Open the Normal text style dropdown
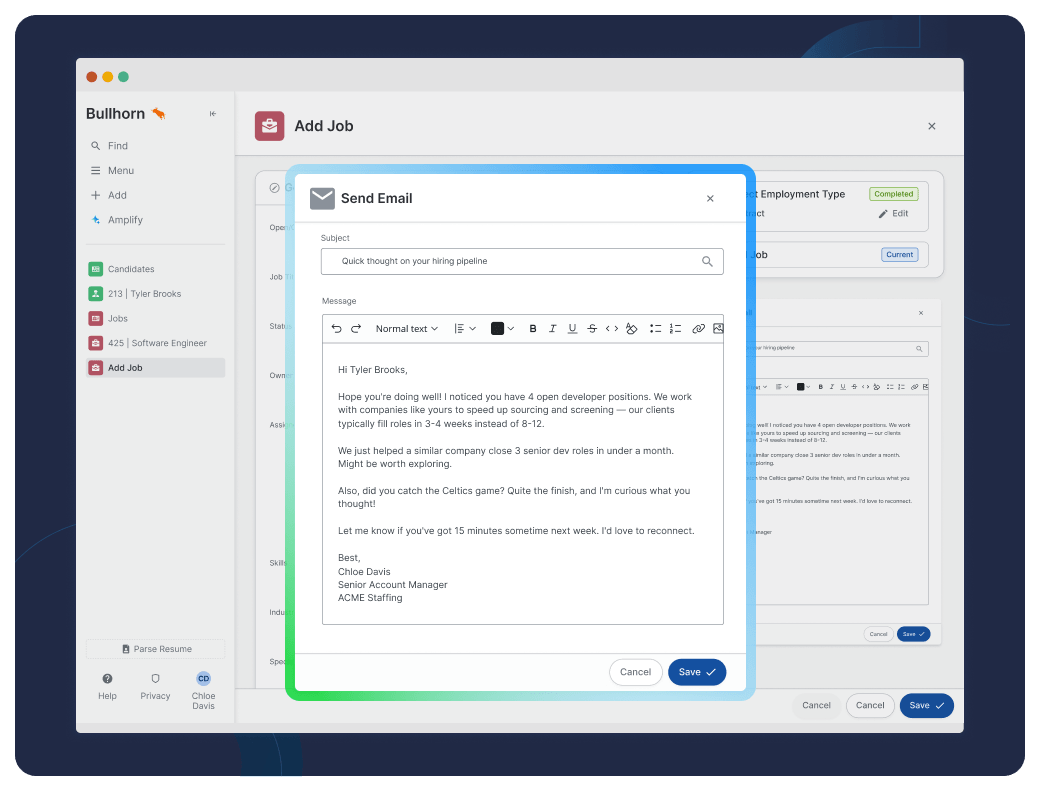Viewport: 1040px width, 790px height. click(x=407, y=328)
